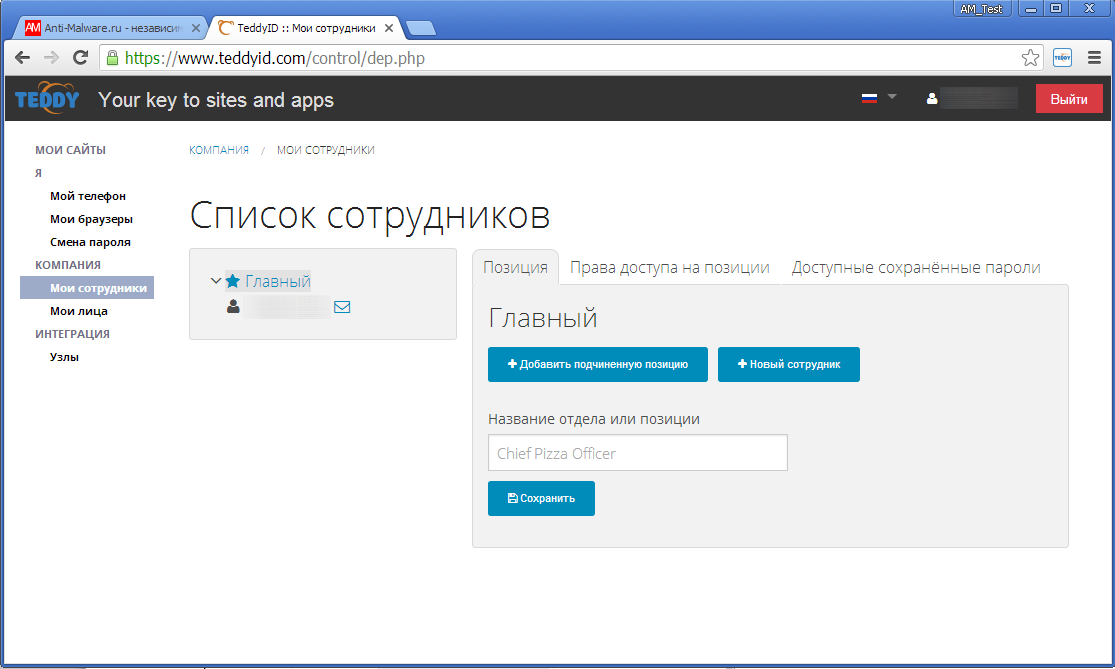Click Новый сотрудник button
The height and width of the screenshot is (669, 1115).
tap(789, 364)
